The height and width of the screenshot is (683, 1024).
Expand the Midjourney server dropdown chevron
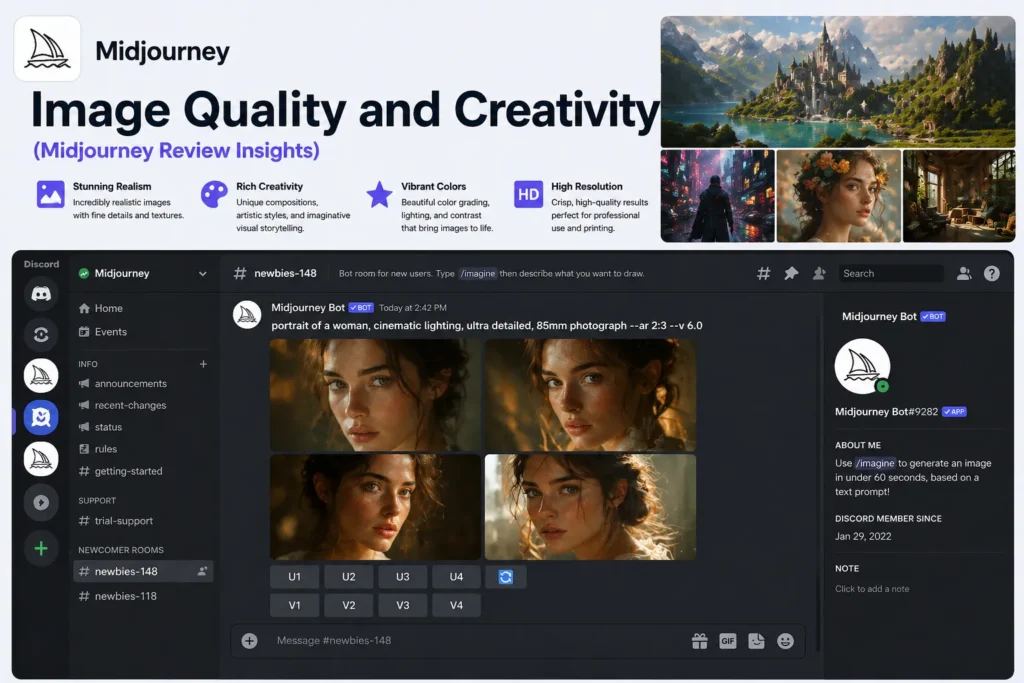click(x=202, y=274)
